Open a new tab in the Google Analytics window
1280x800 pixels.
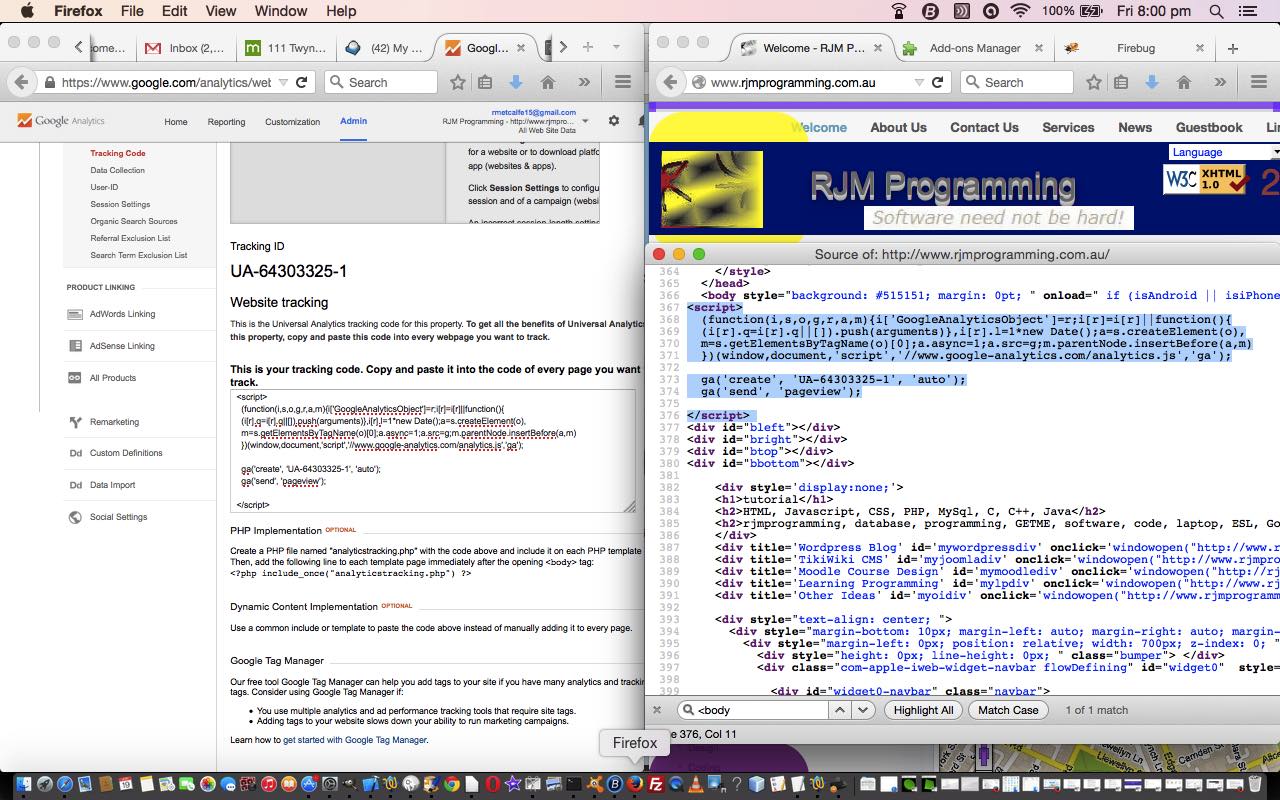point(588,47)
